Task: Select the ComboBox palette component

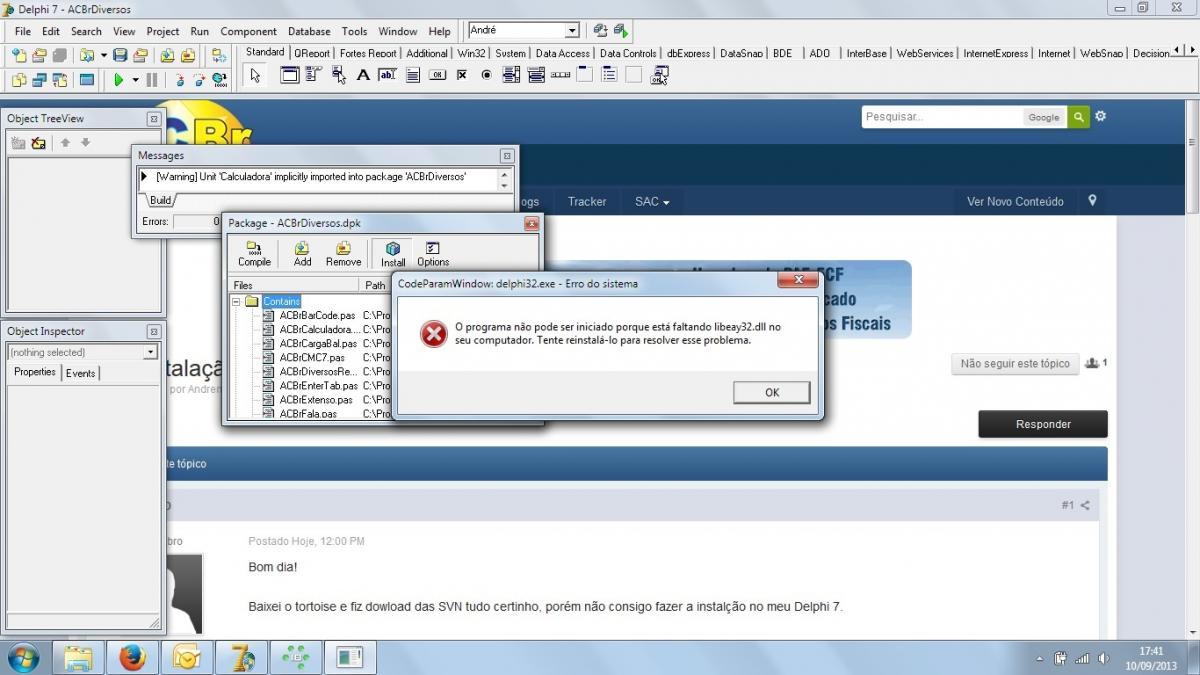Action: point(536,75)
